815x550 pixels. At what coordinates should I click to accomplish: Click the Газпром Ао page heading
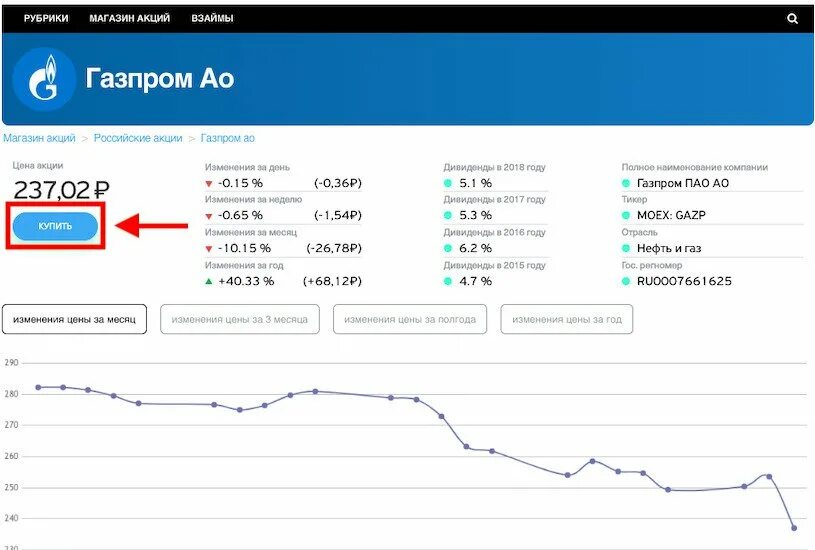click(x=160, y=78)
